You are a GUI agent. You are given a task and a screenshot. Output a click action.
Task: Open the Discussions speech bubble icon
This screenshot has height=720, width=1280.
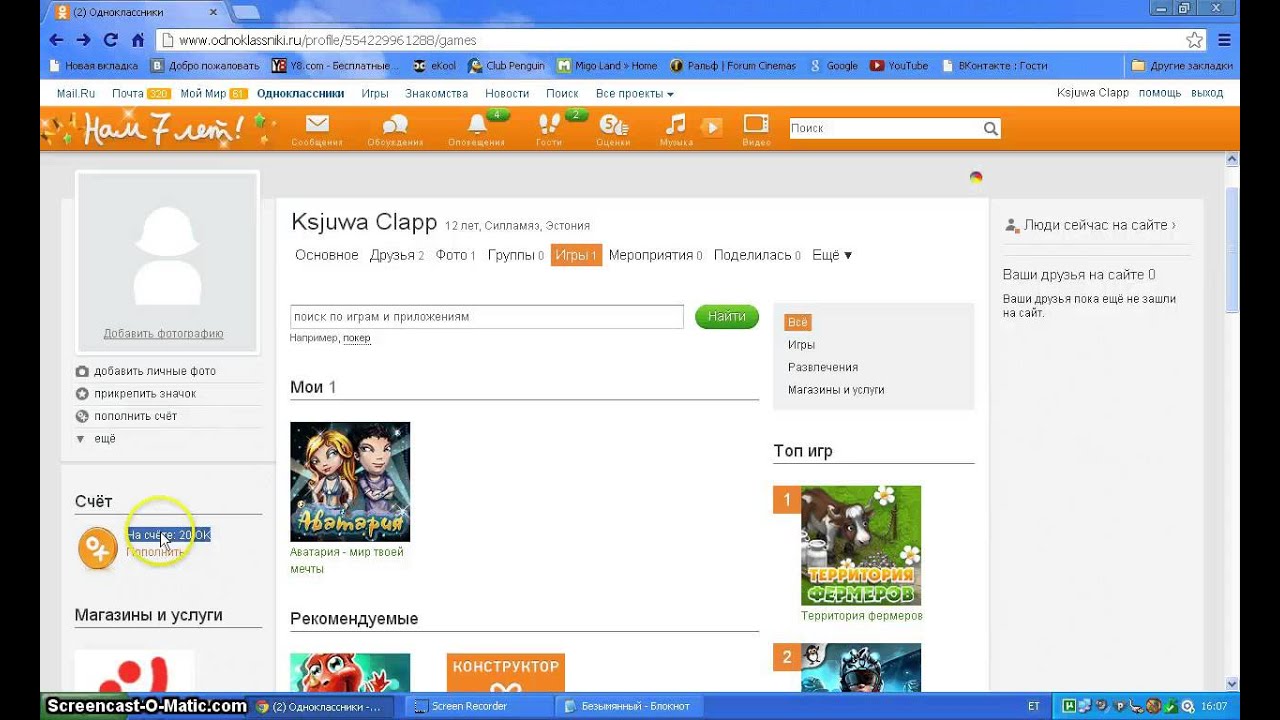(395, 125)
